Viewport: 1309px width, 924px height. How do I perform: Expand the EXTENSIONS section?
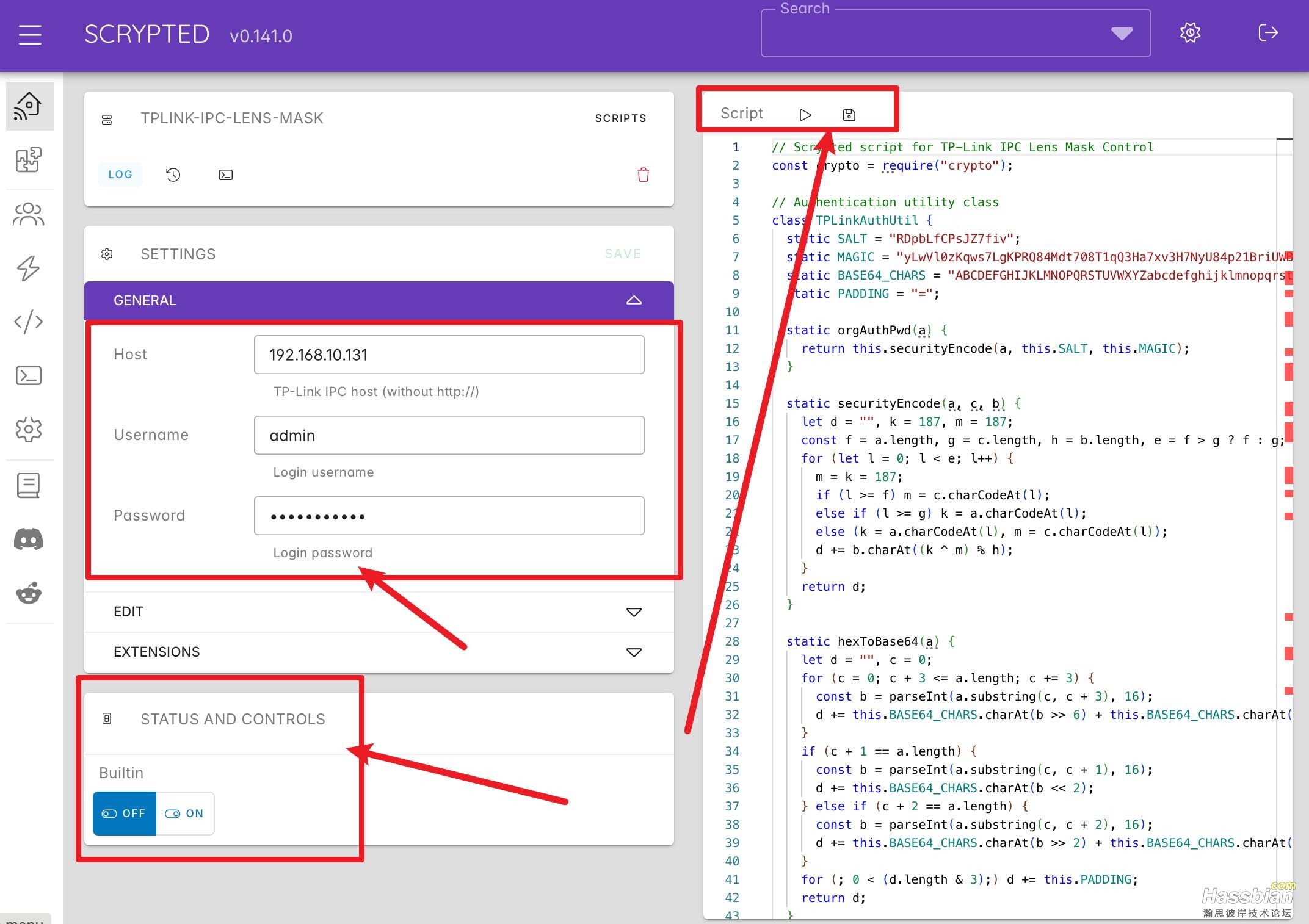coord(634,652)
